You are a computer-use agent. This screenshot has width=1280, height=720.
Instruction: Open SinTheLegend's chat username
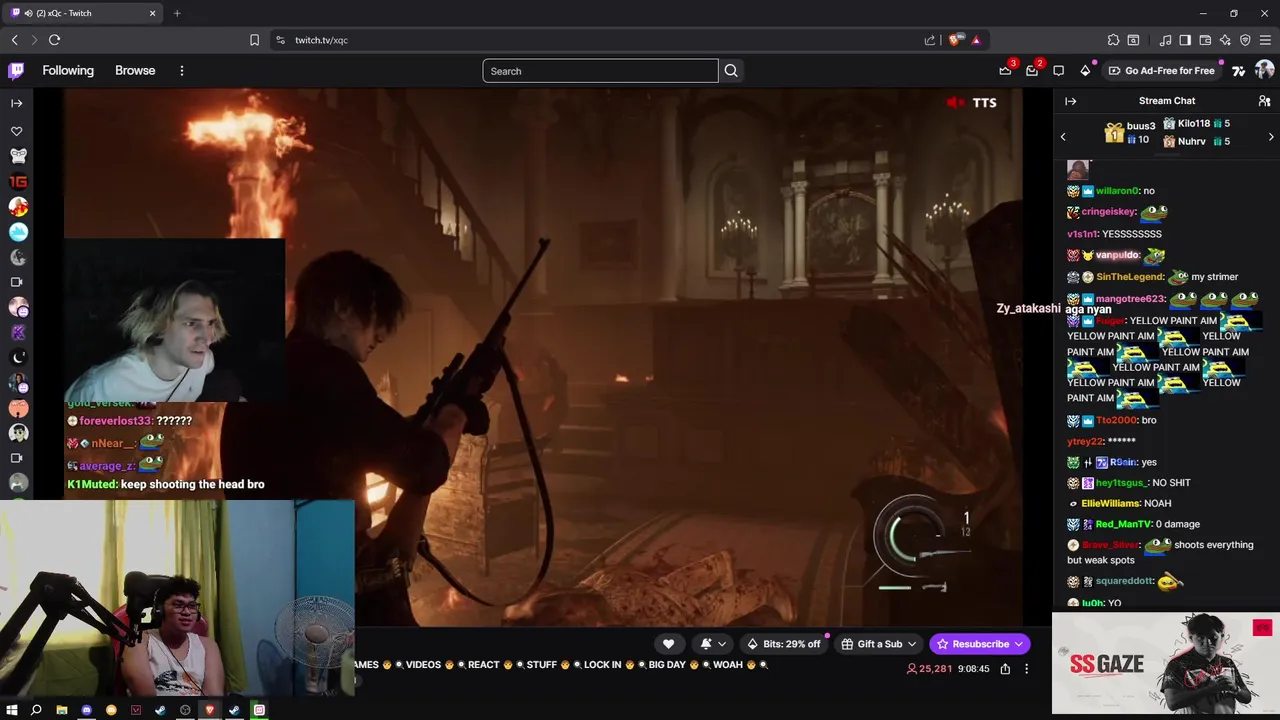[x=1130, y=277]
